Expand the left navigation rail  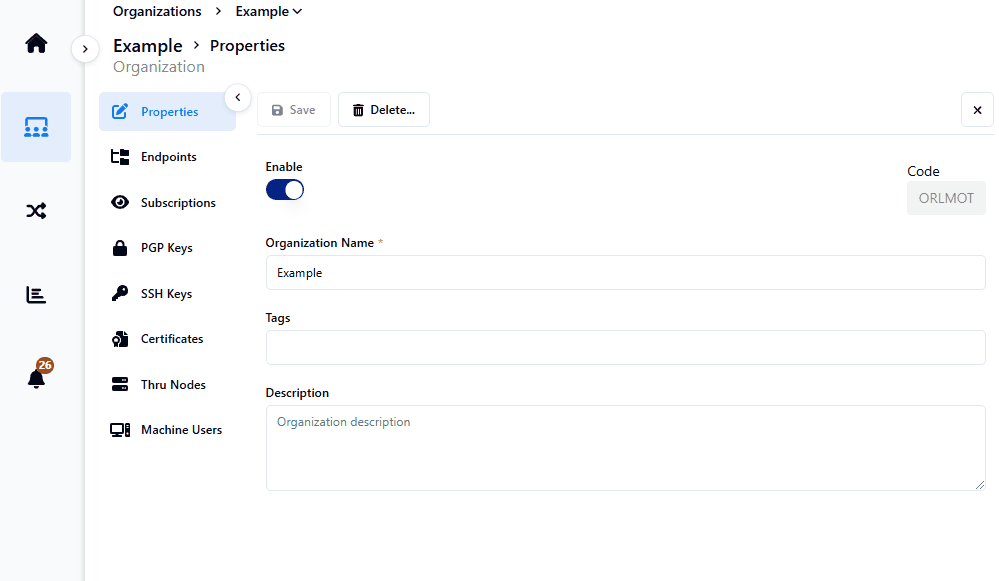click(85, 48)
